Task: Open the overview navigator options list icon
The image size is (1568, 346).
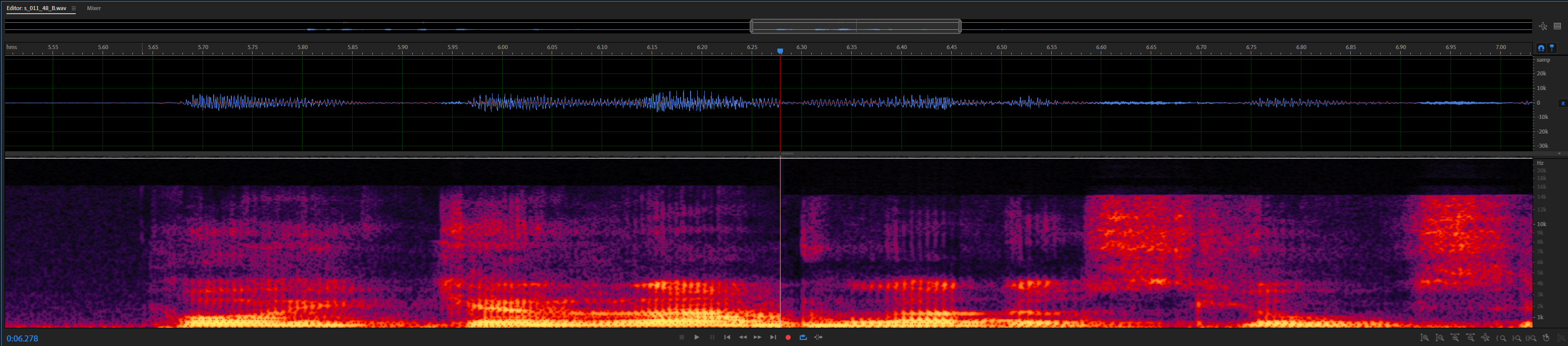Action: point(1557,26)
